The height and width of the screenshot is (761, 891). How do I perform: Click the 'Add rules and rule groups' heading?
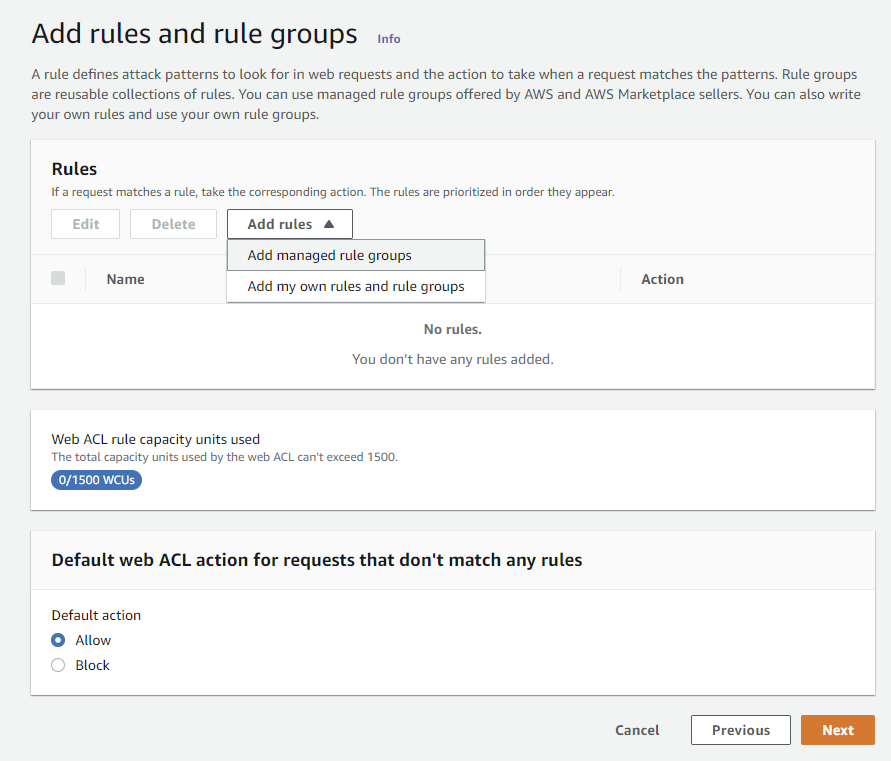coord(194,34)
